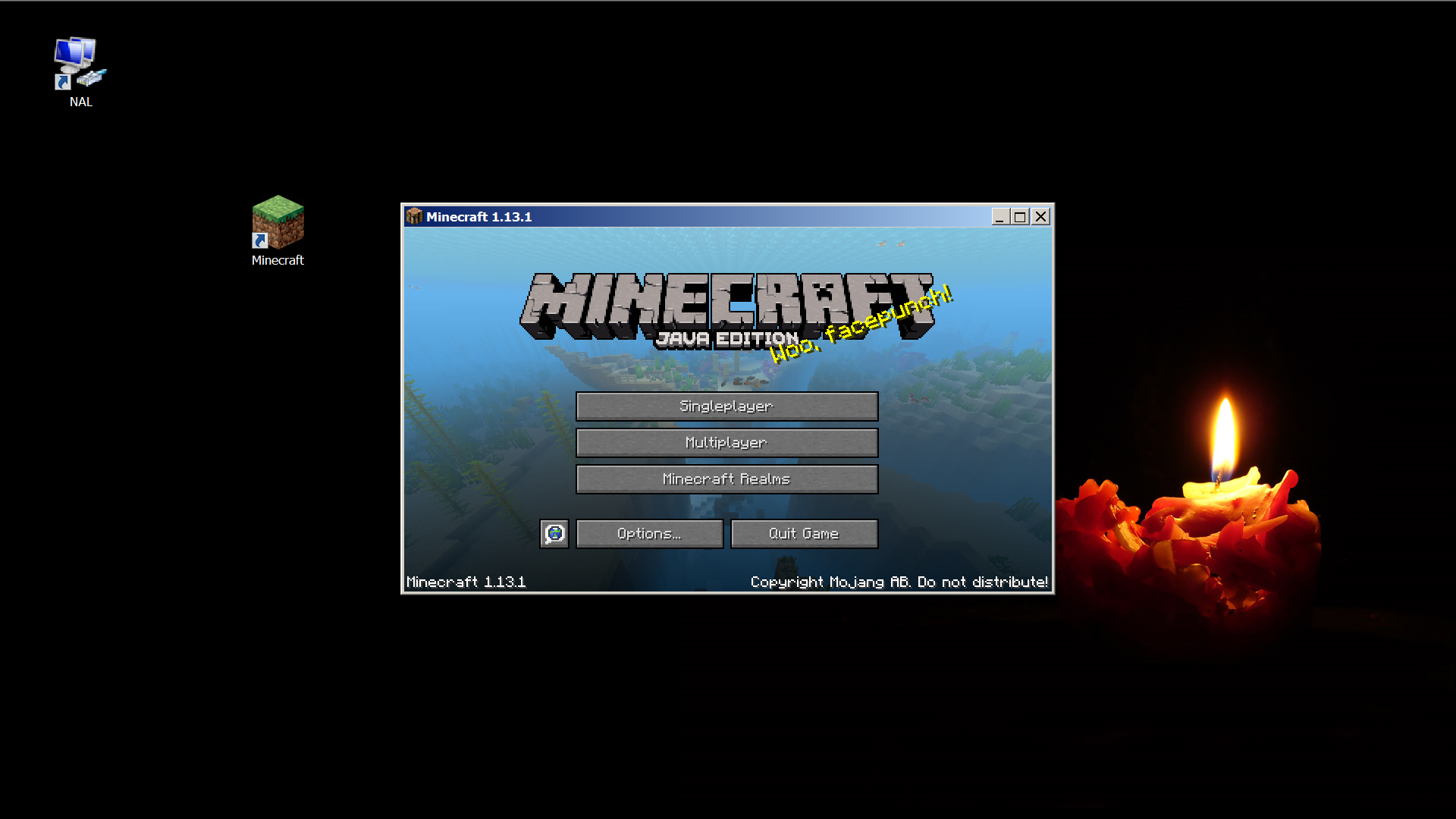Click the crafting table icon in title bar
Screen dimensions: 1456x819
[414, 217]
